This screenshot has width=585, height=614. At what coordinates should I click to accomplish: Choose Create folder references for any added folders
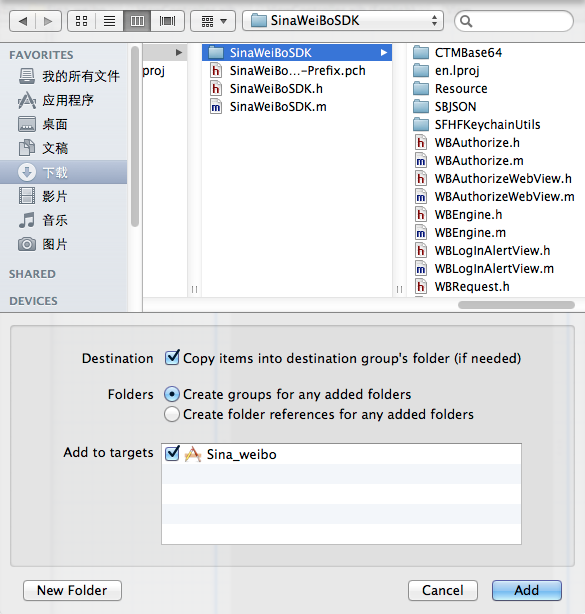click(172, 414)
